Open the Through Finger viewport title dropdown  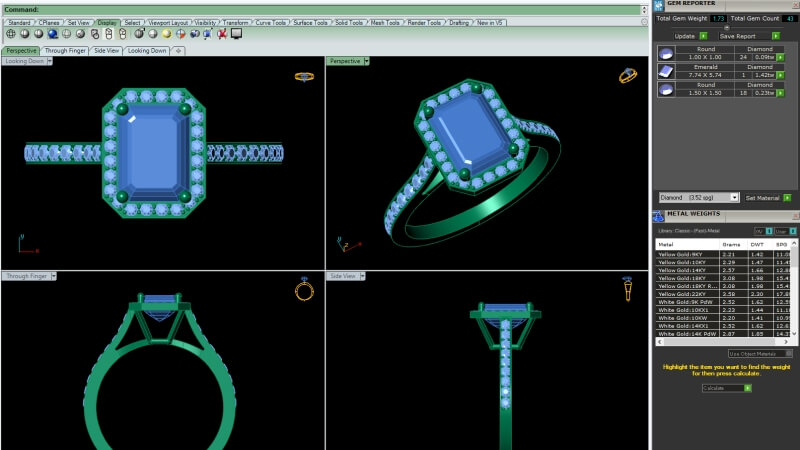54,276
